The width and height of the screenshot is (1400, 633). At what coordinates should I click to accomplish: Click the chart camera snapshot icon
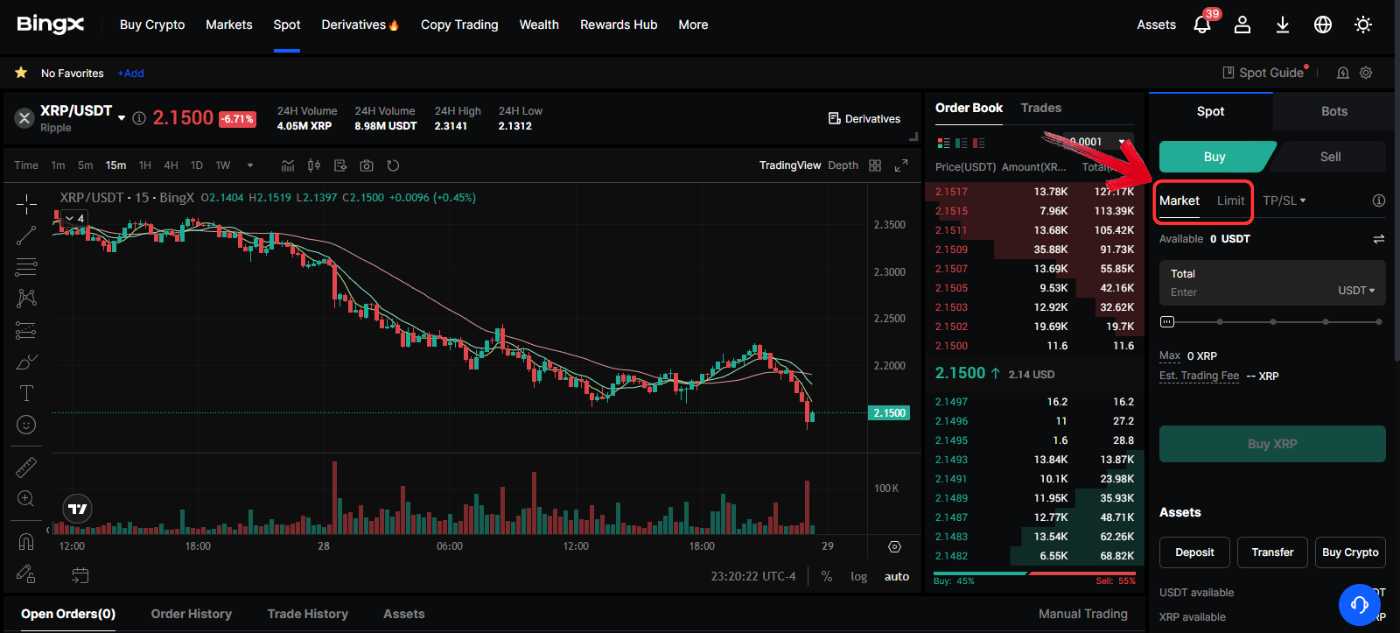[x=367, y=165]
